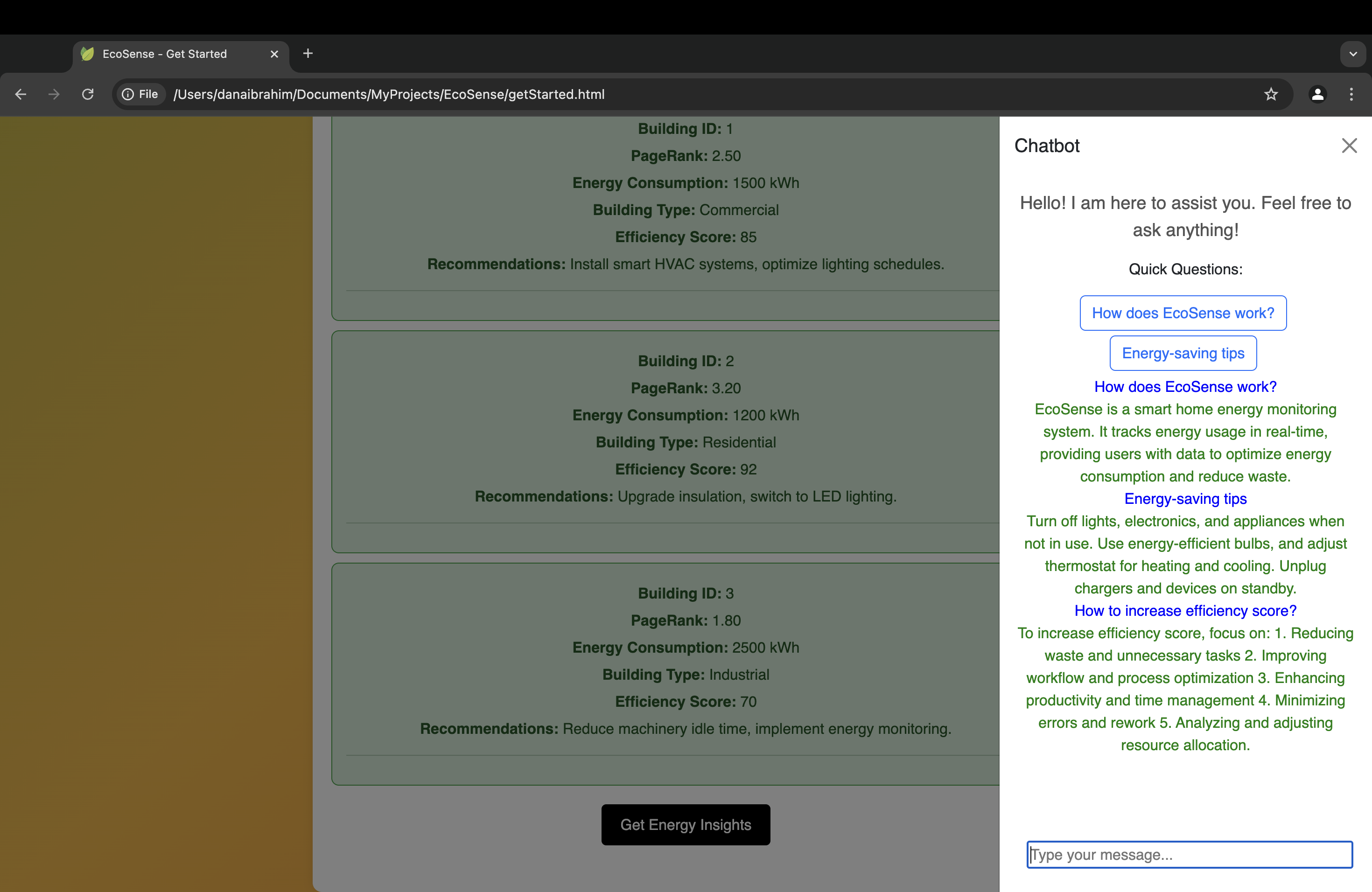Close the Chatbot panel with X

[x=1349, y=145]
